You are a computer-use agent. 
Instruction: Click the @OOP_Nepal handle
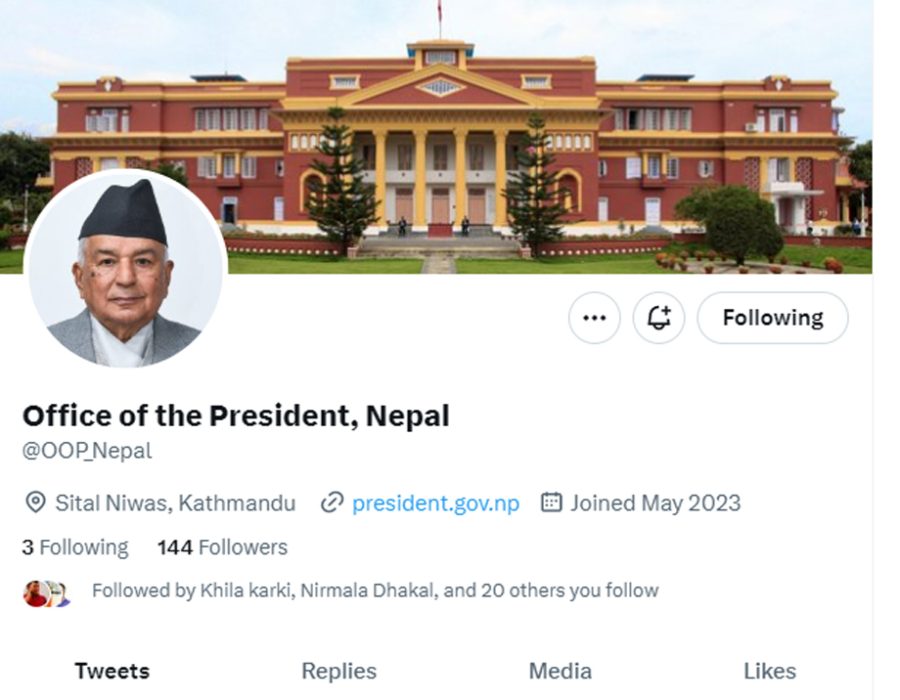[87, 450]
